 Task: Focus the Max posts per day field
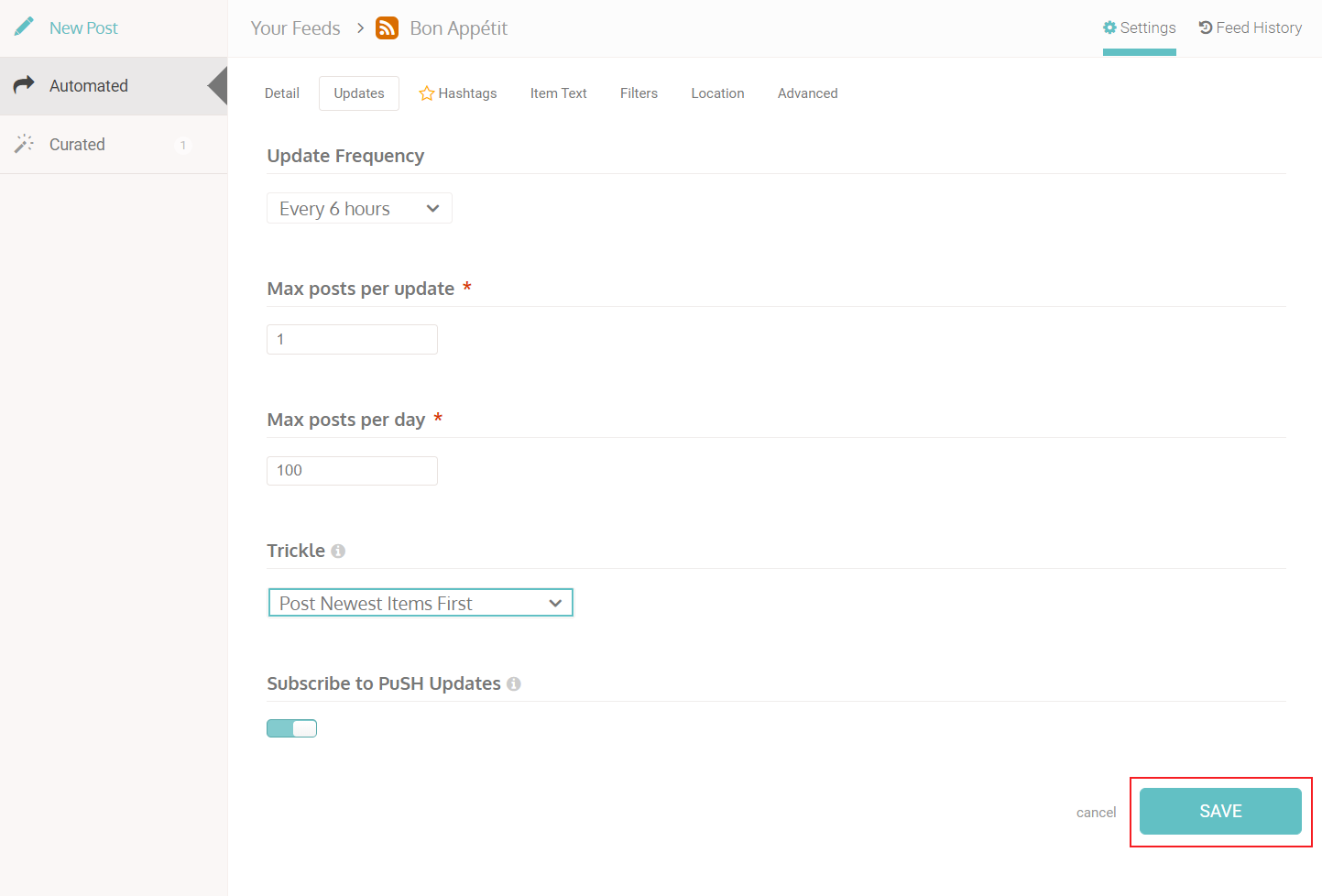(x=352, y=471)
